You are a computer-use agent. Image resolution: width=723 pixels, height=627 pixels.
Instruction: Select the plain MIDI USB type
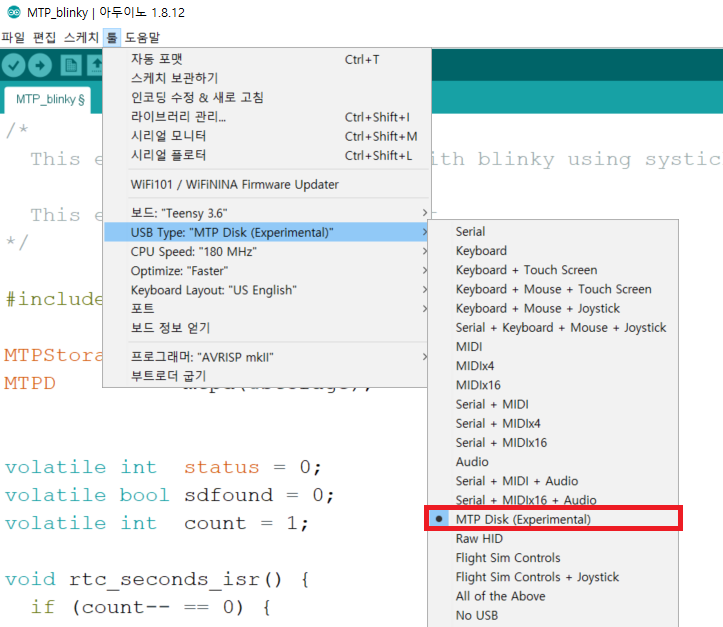coord(553,347)
